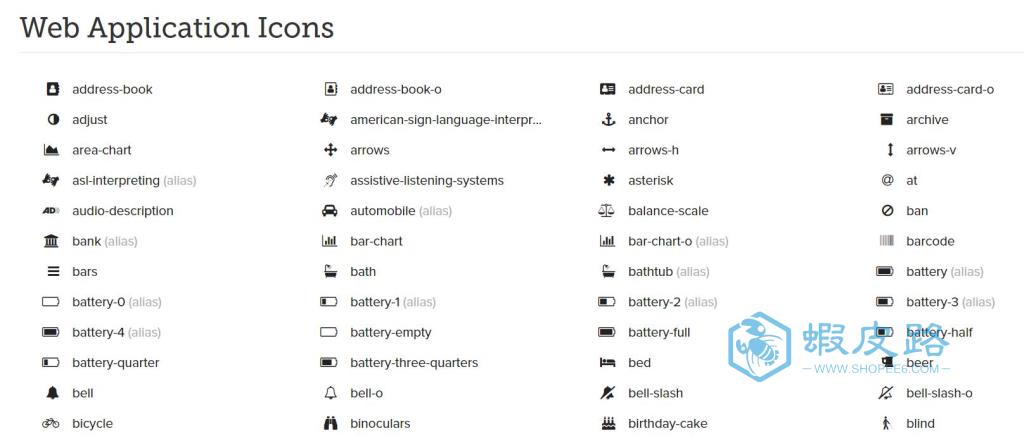Open the address-book-o link
1024x443 pixels.
click(x=396, y=90)
